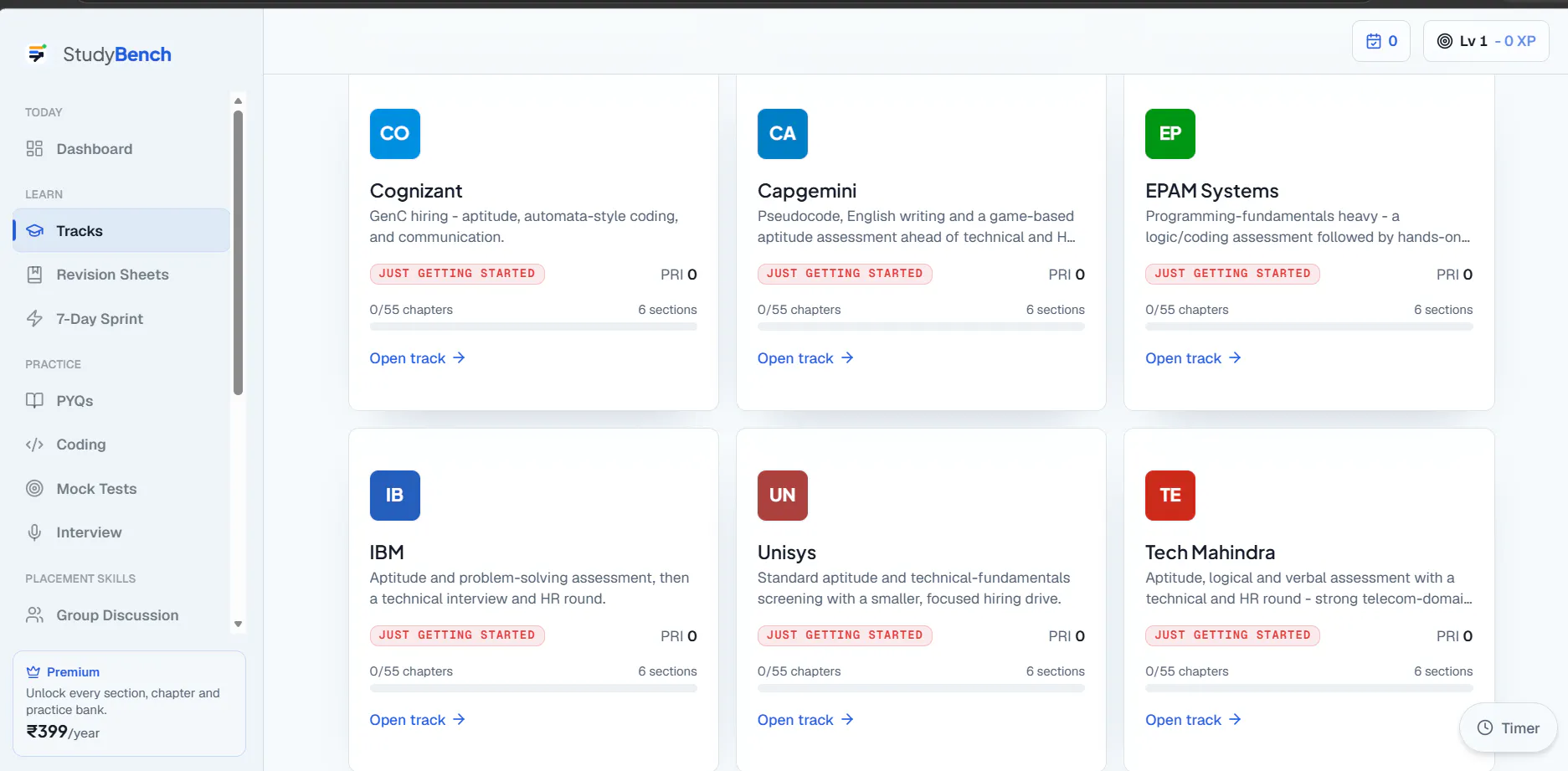Select the Tracks graduation cap icon
1568x771 pixels.
click(34, 231)
